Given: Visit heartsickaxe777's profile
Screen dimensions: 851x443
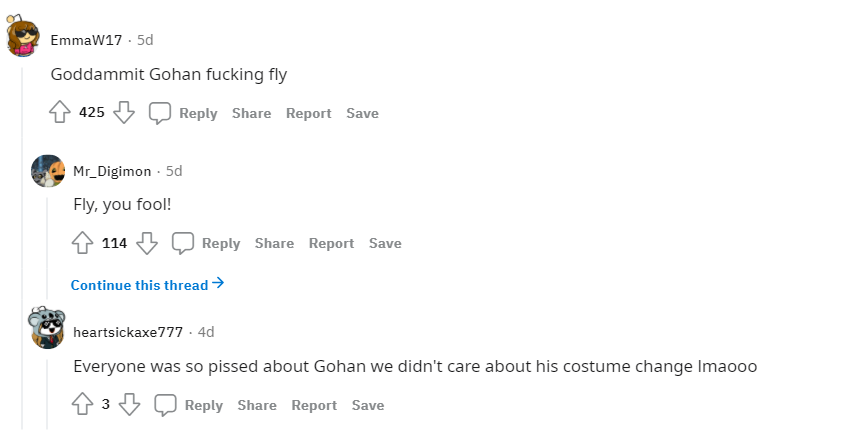Looking at the screenshot, I should tap(128, 332).
